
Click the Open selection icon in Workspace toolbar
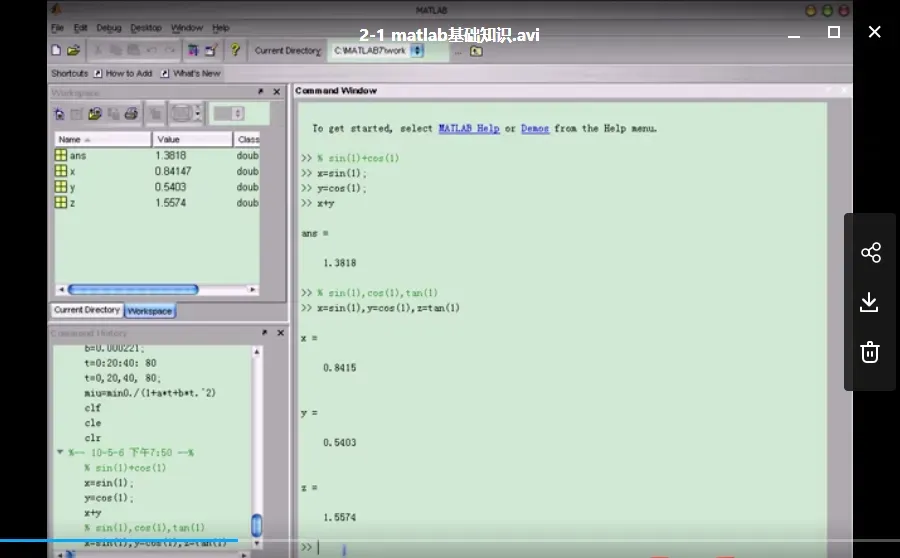pos(76,114)
